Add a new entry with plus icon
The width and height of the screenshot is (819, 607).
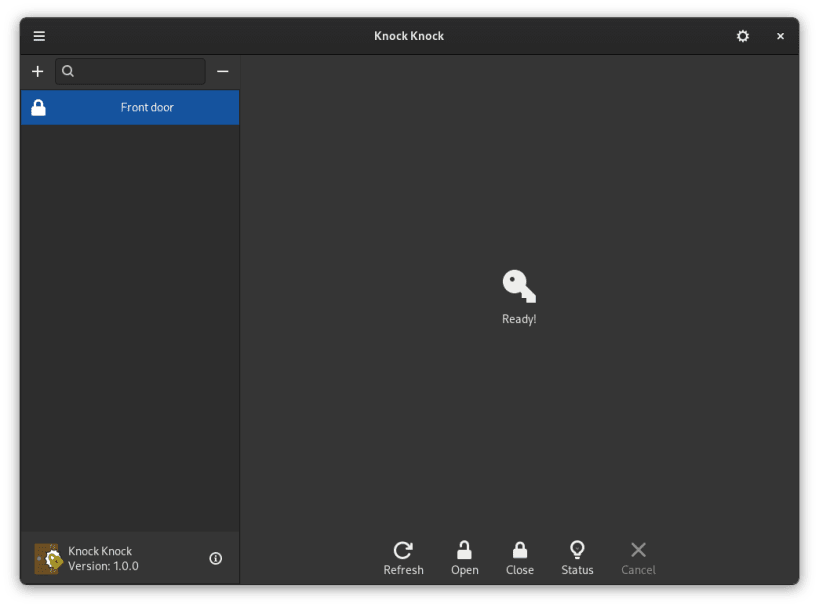(x=38, y=72)
